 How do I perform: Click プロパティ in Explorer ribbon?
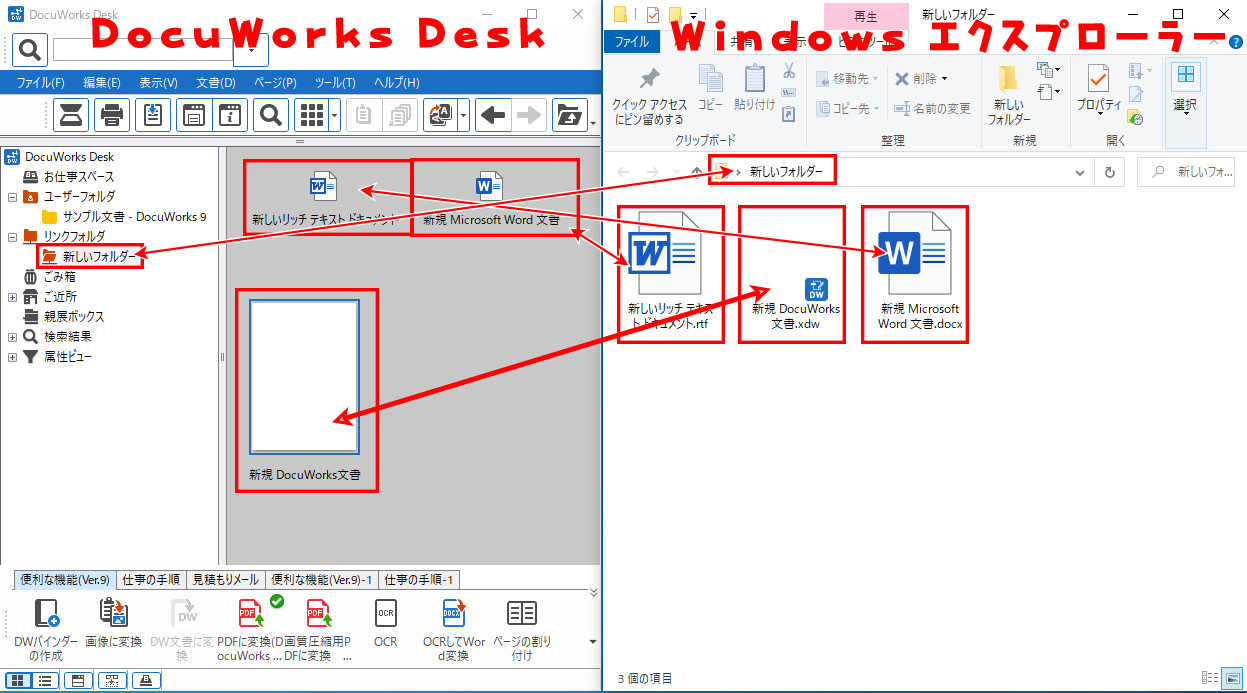coord(1098,90)
